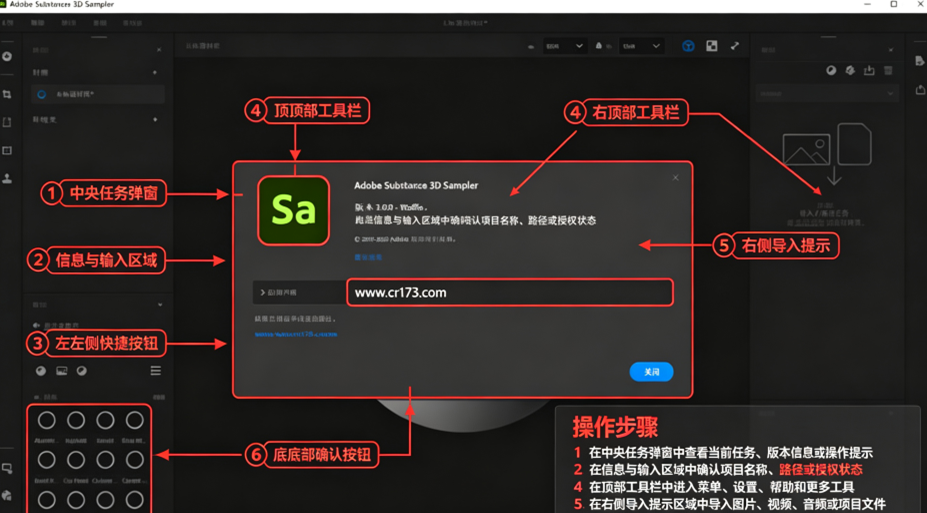Maximize the Adobe Substance 3D Sampler window

(894, 4)
